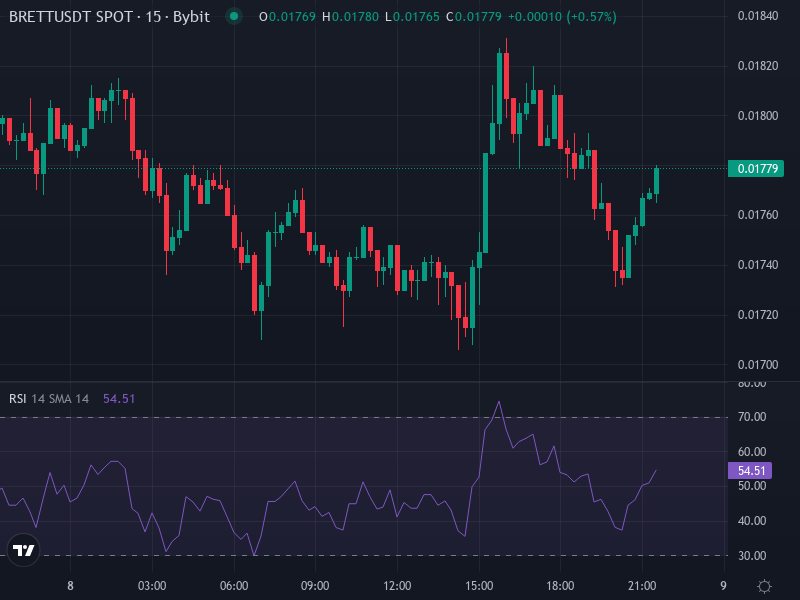The image size is (800, 600).
Task: Click the RSI 54.51 value in legend
Action: [x=119, y=398]
